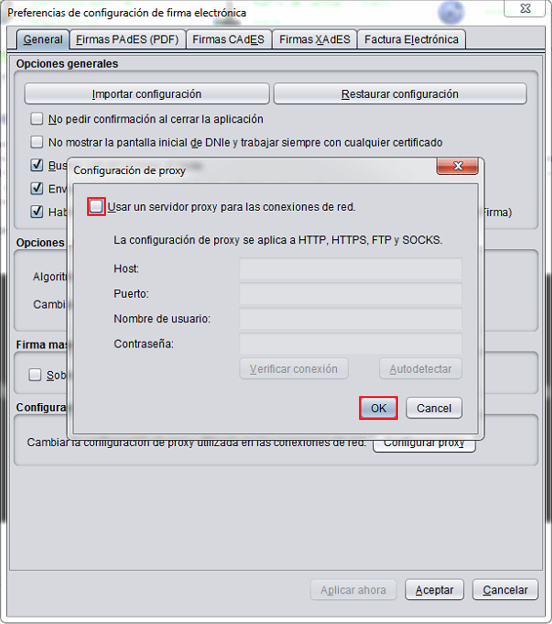Viewport: 552px width, 624px height.
Task: Open the Firmas PAdES (PDF) tab
Action: point(127,39)
